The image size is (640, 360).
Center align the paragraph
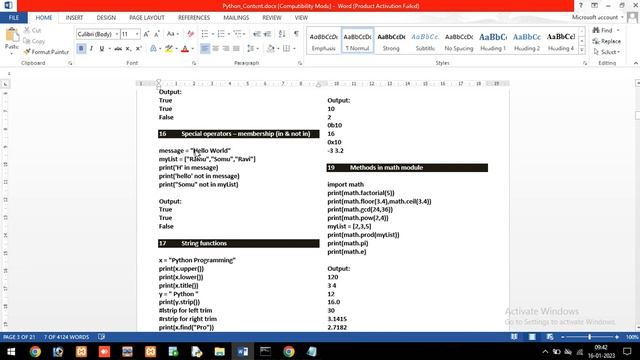pos(216,49)
